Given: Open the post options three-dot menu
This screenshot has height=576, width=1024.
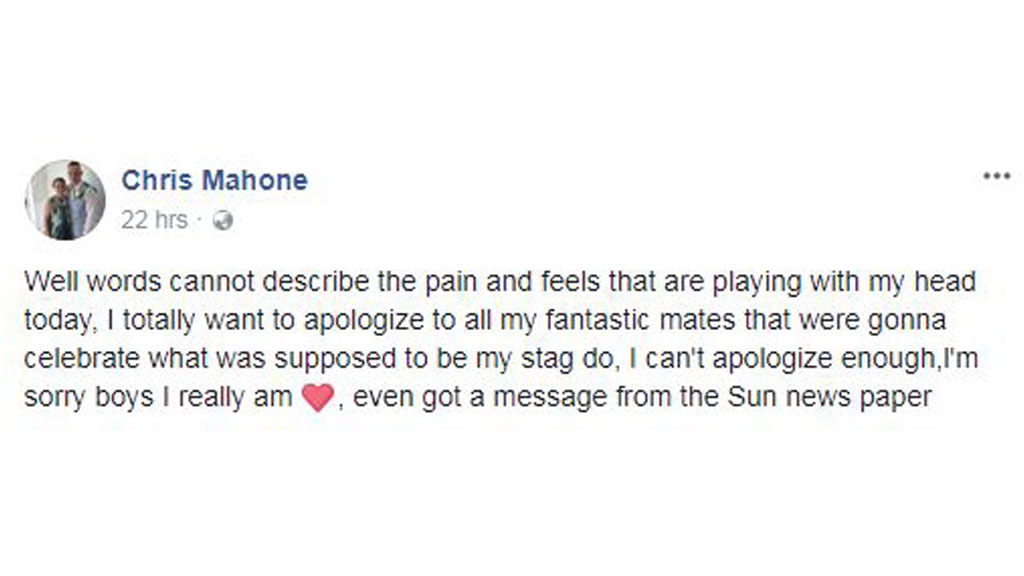Looking at the screenshot, I should click(x=997, y=176).
